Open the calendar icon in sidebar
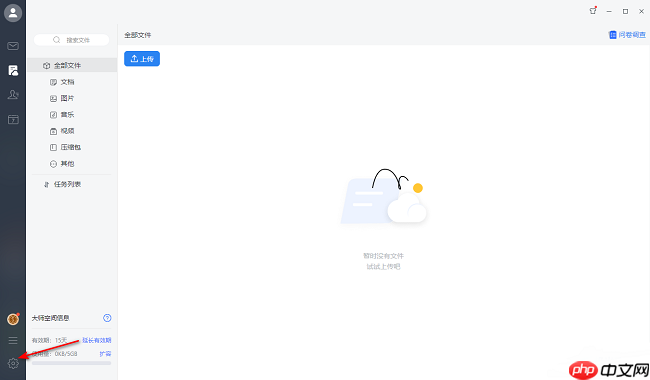The image size is (650, 380). click(x=13, y=119)
